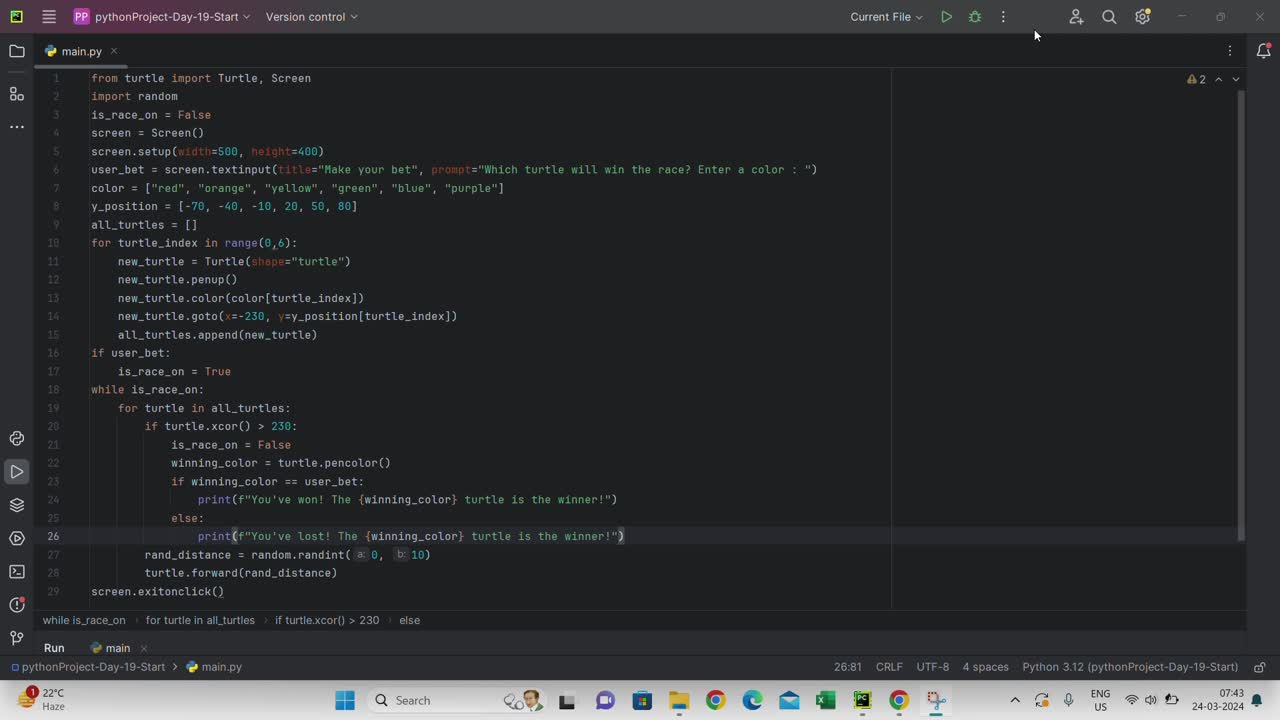Click the 'for turtle in all_turtles' breadcrumb
Image resolution: width=1280 pixels, height=720 pixels.
point(200,620)
